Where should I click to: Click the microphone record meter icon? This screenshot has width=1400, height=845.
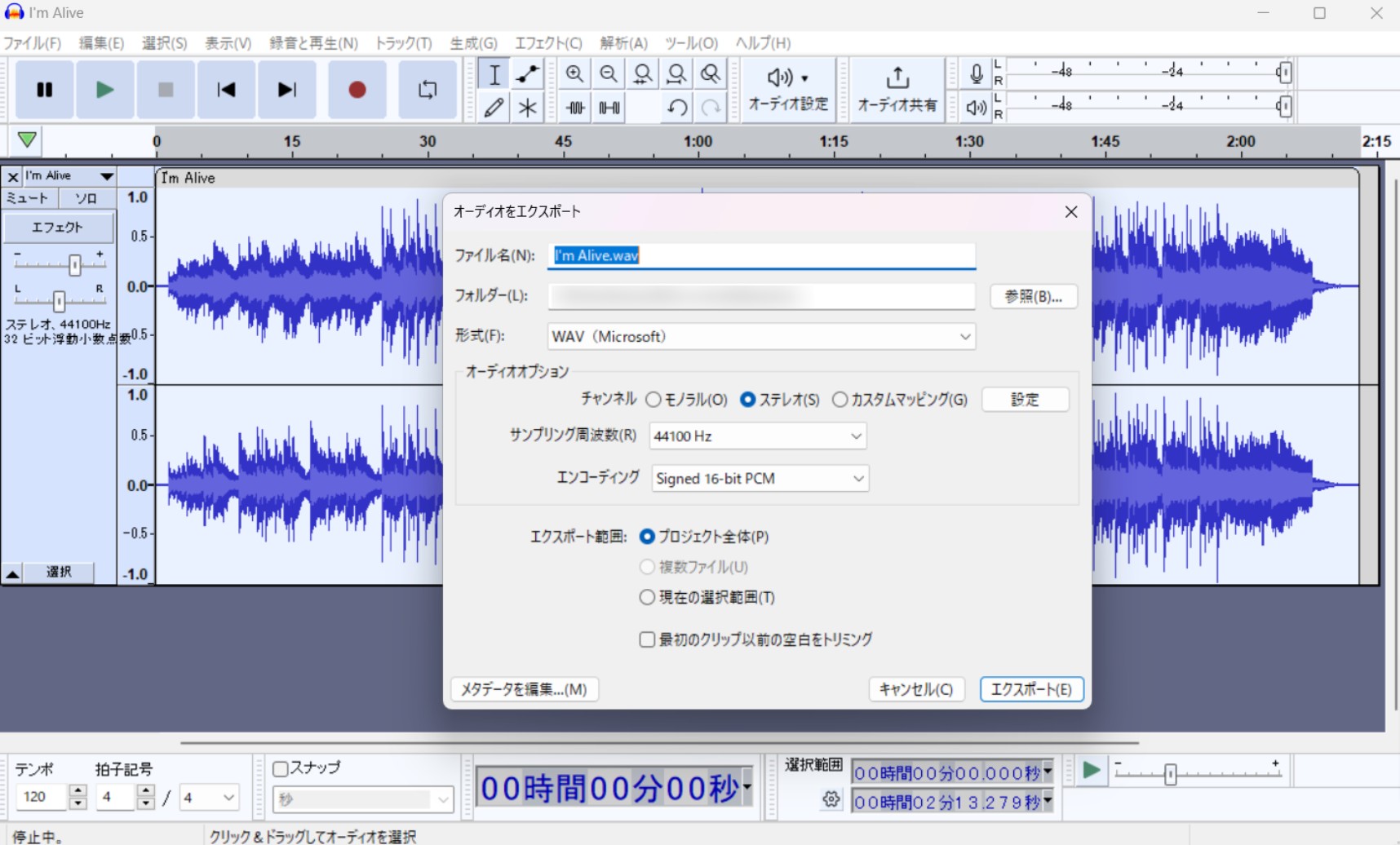pos(976,73)
